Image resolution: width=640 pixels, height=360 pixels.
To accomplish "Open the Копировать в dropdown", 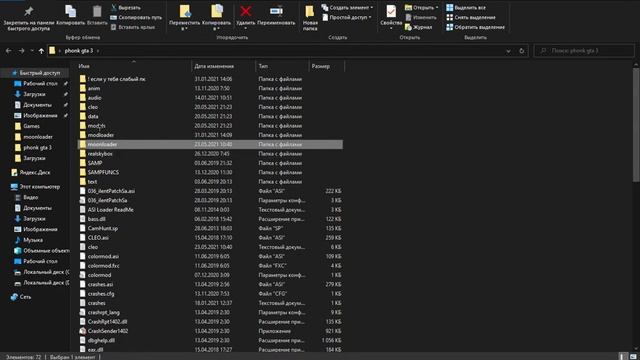I will click(216, 18).
